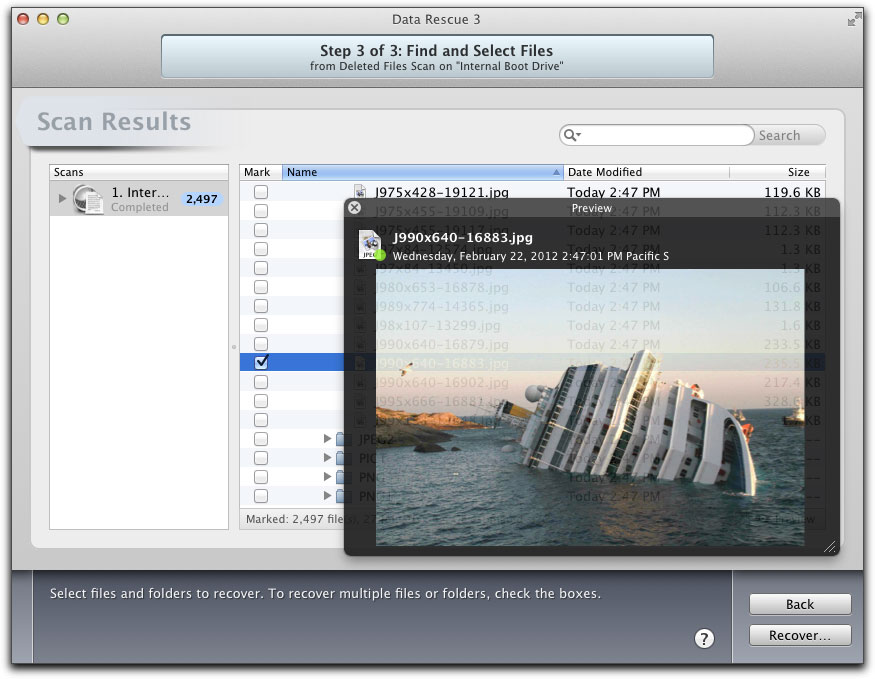The width and height of the screenshot is (875, 679).
Task: Click file icon of J975x428-19121.jpg
Action: pos(361,192)
